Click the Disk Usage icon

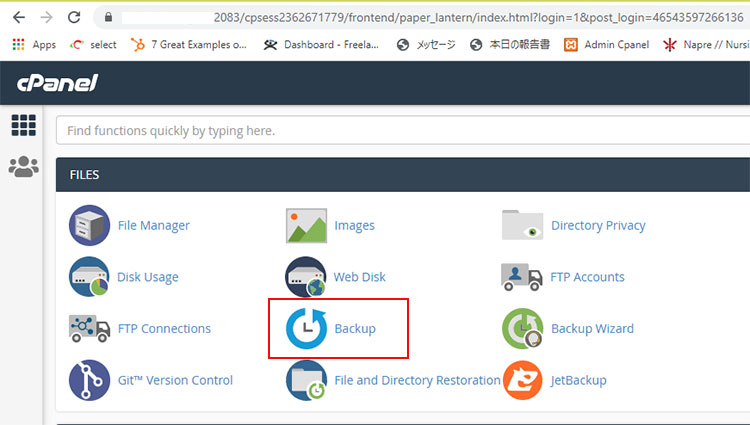coord(89,277)
